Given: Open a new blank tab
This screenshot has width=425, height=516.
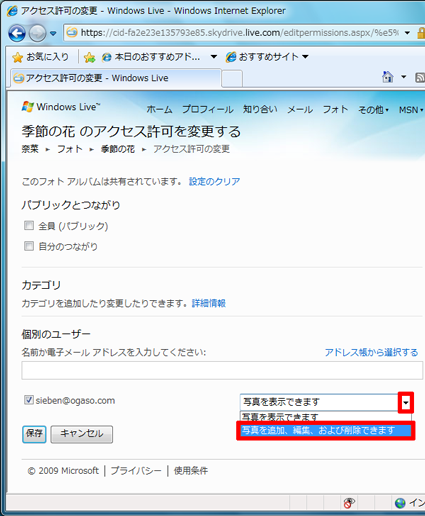Looking at the screenshot, I should [232, 79].
